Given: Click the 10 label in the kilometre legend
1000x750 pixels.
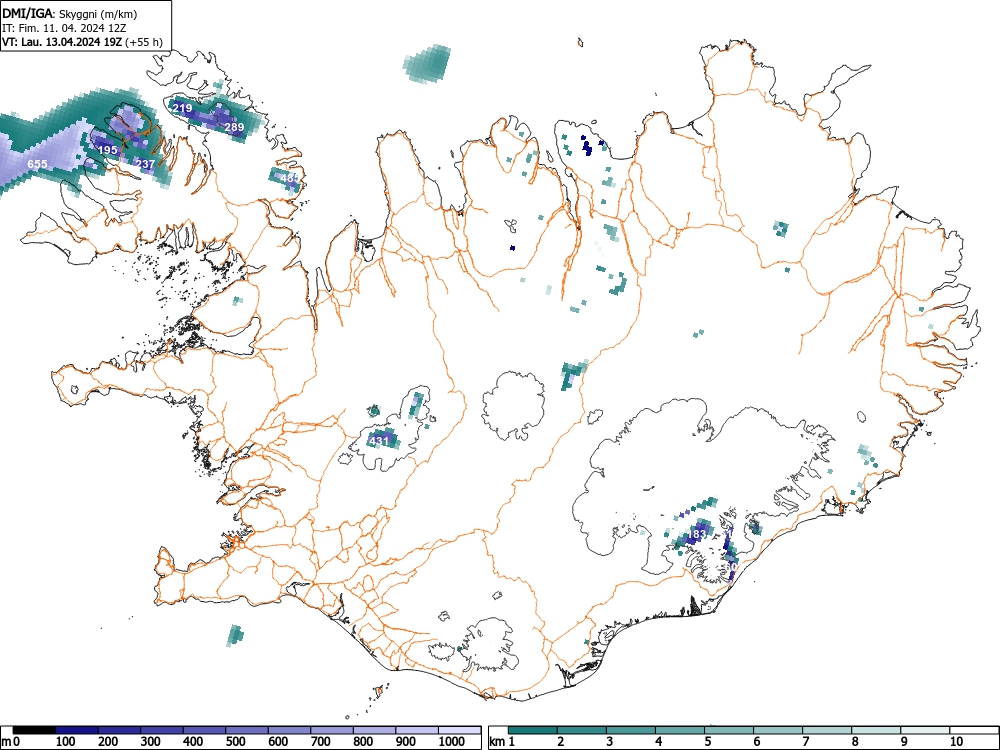Looking at the screenshot, I should pos(955,742).
